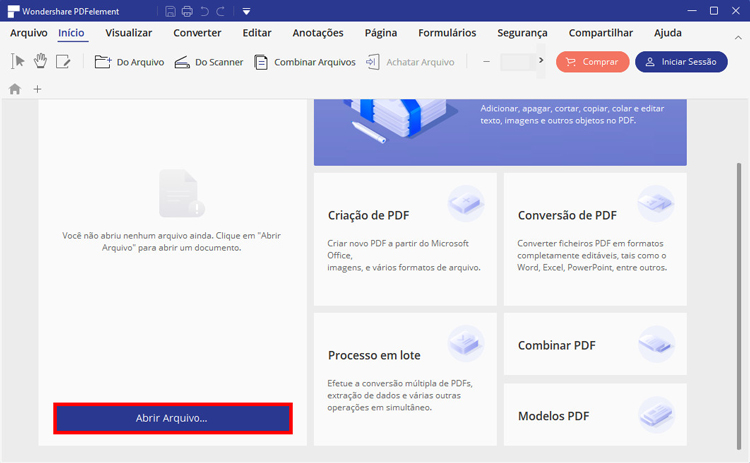Open the Conversão de PDF card

(x=595, y=239)
